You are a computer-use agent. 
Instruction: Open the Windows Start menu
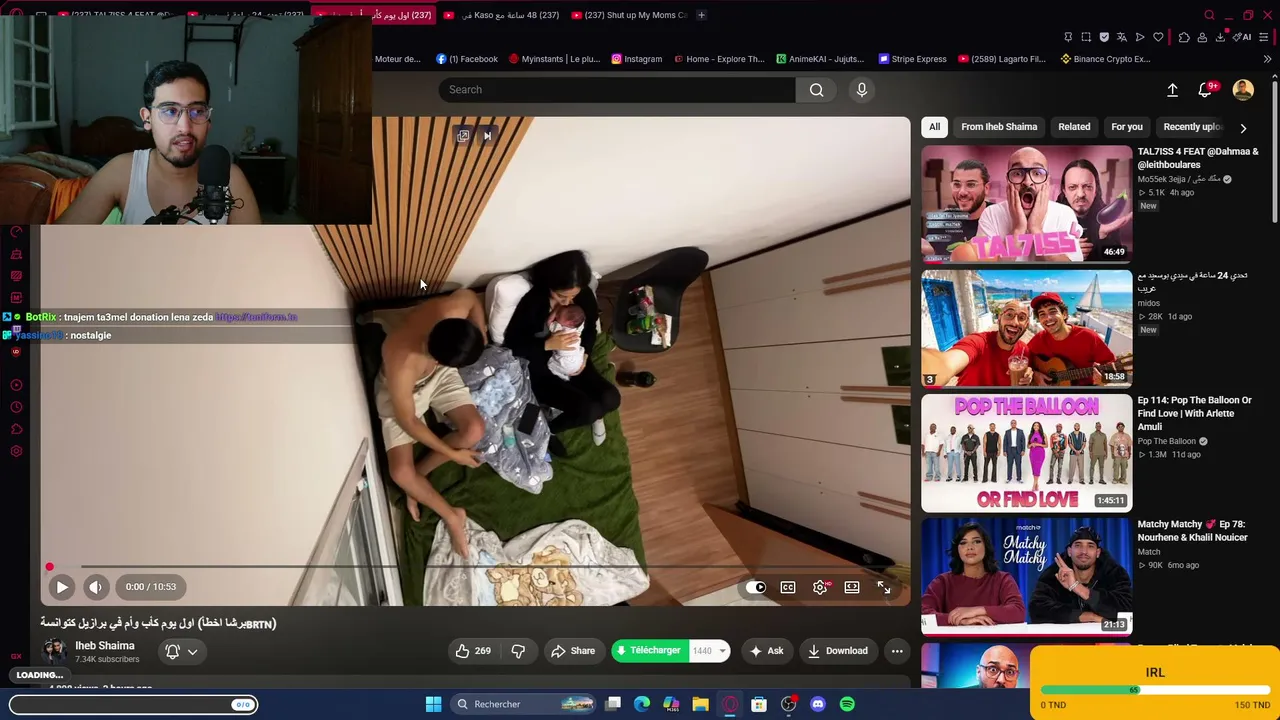433,704
